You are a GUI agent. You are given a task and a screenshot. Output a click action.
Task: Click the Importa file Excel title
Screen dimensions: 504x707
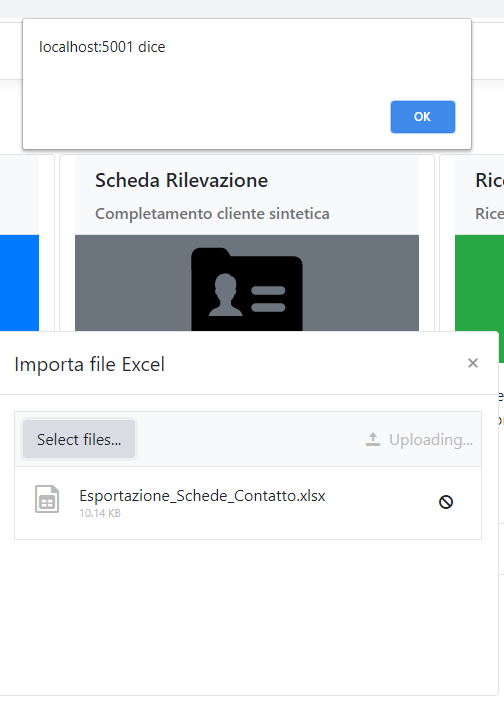[x=89, y=364]
